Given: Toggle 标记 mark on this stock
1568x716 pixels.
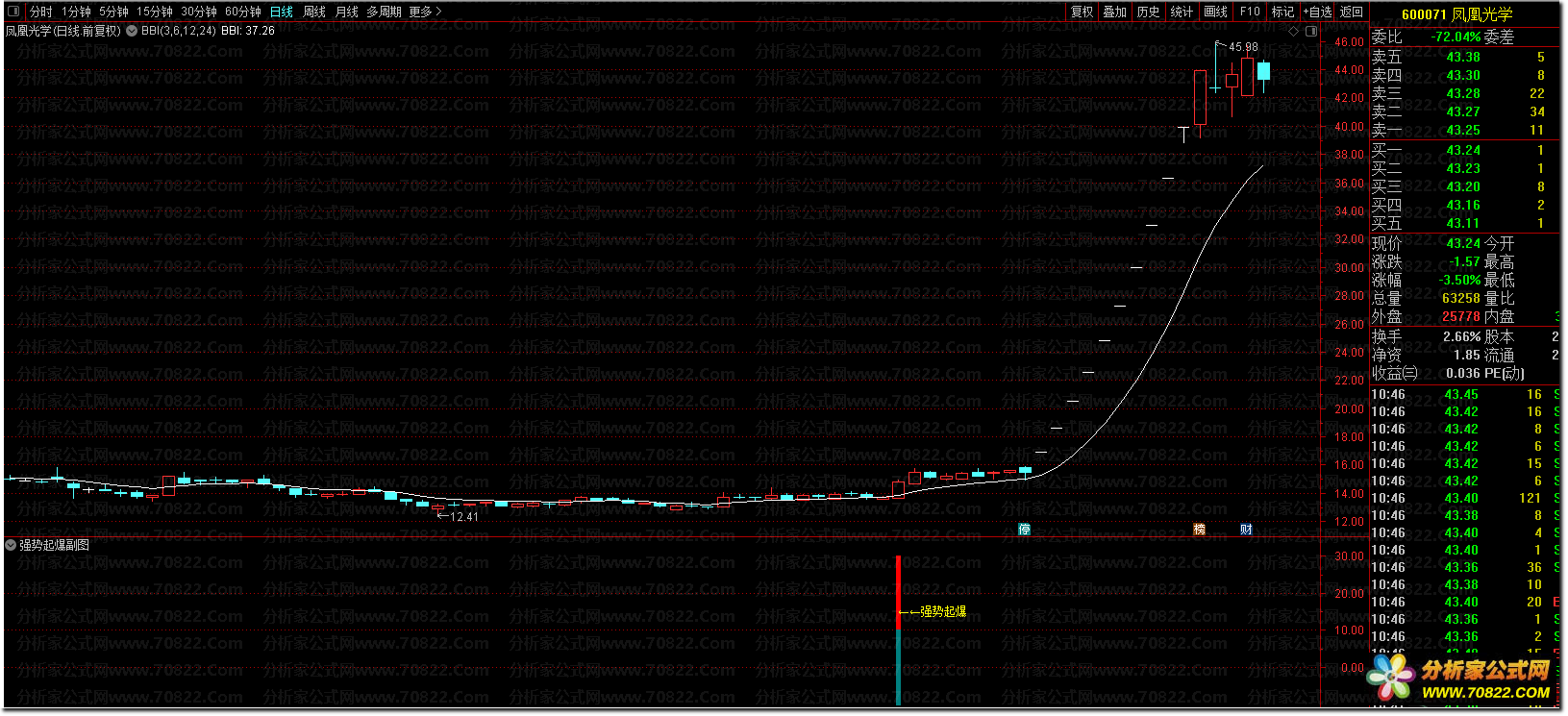Looking at the screenshot, I should coord(1282,12).
